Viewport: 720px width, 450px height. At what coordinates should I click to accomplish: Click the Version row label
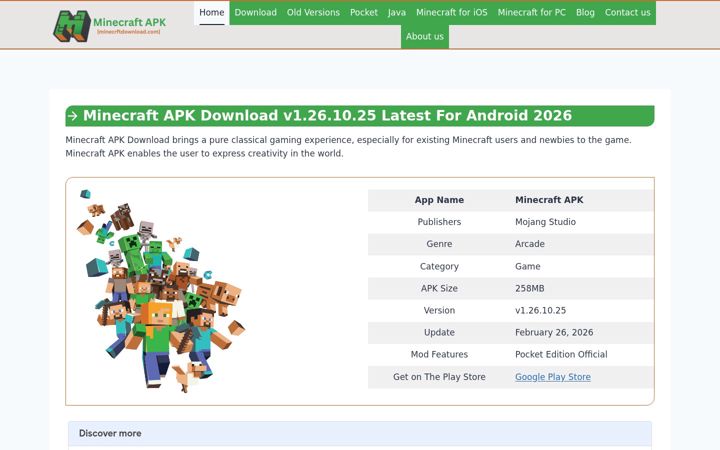coord(439,310)
